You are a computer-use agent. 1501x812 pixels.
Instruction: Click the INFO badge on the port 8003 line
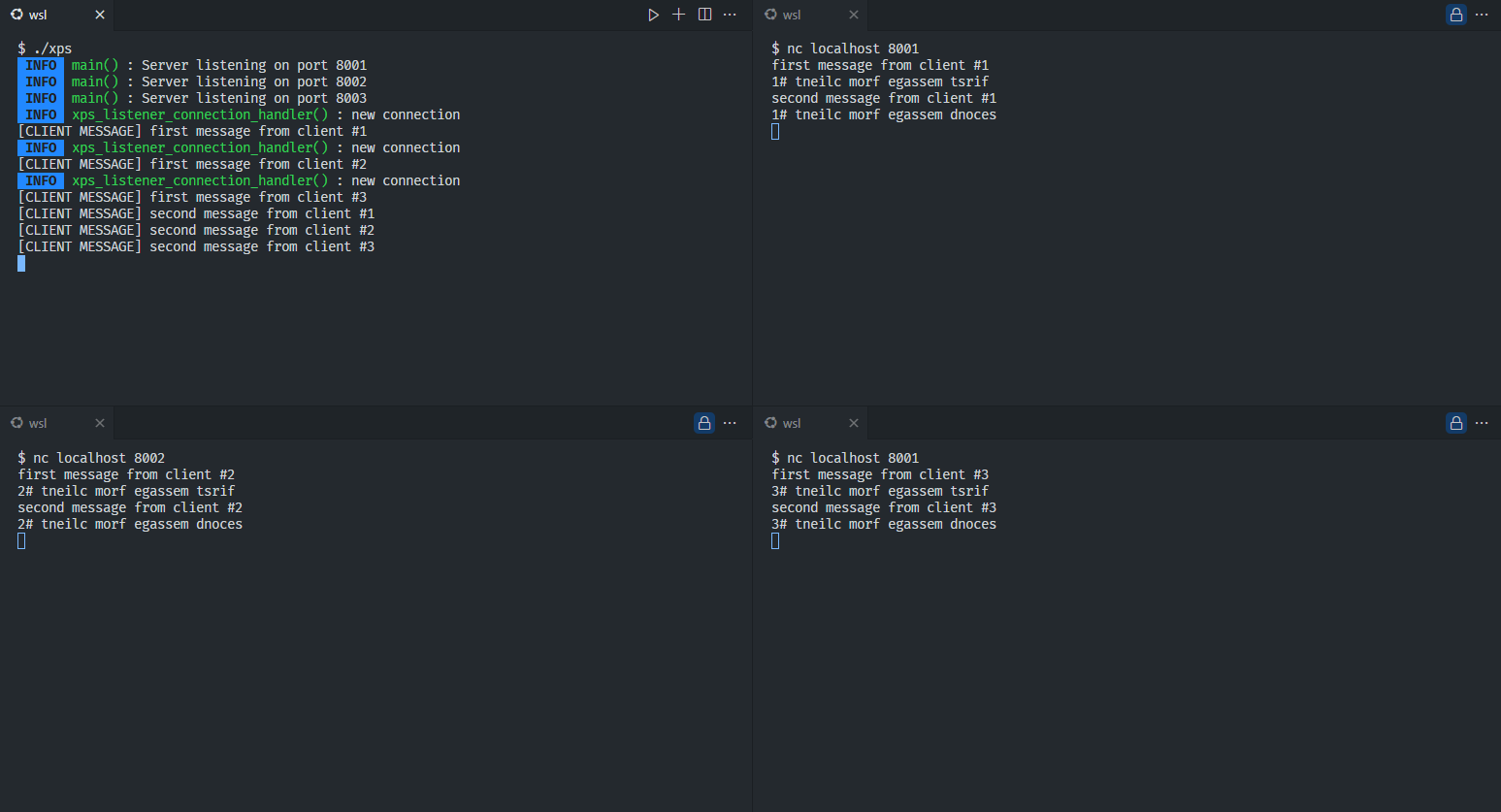pyautogui.click(x=41, y=98)
